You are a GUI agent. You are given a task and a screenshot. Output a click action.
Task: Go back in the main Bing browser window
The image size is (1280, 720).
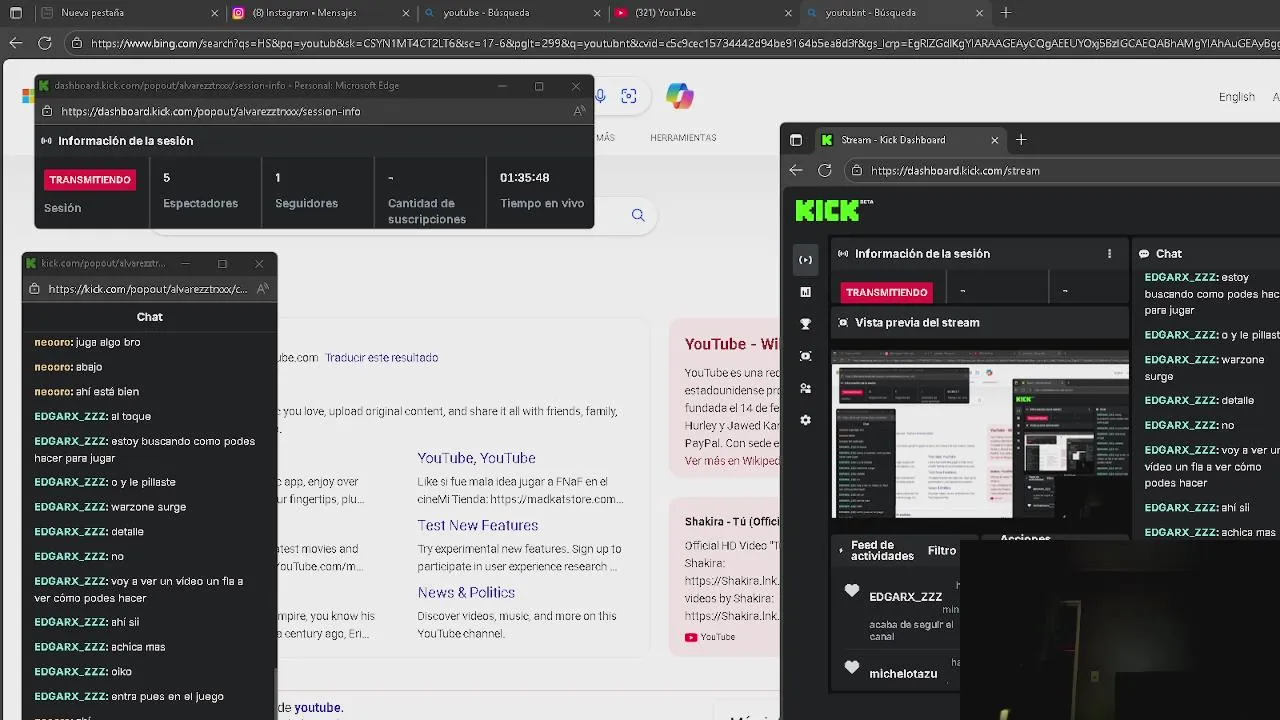point(15,43)
